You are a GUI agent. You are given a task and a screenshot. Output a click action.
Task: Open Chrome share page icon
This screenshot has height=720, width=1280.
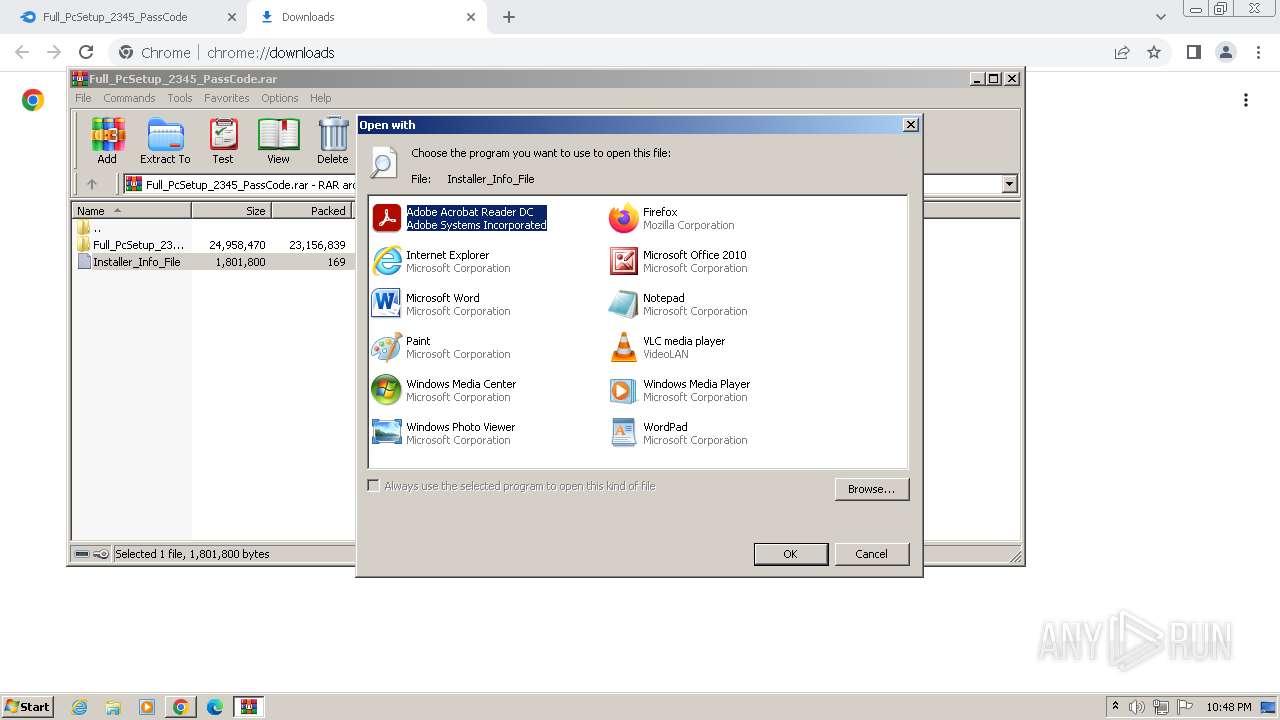1122,52
